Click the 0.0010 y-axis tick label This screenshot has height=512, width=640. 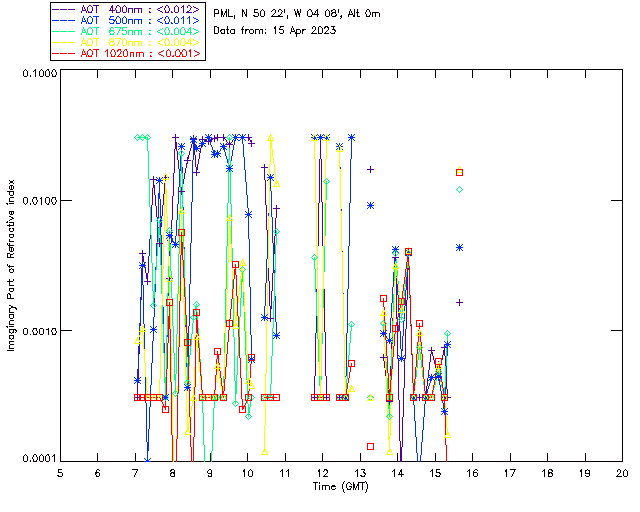click(x=37, y=331)
